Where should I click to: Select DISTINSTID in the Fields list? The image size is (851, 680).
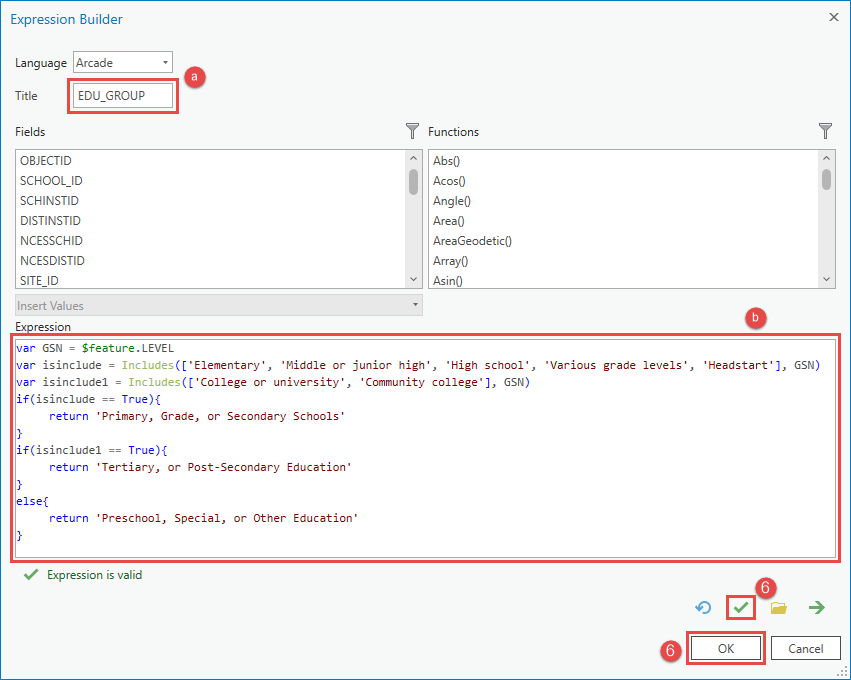point(50,221)
